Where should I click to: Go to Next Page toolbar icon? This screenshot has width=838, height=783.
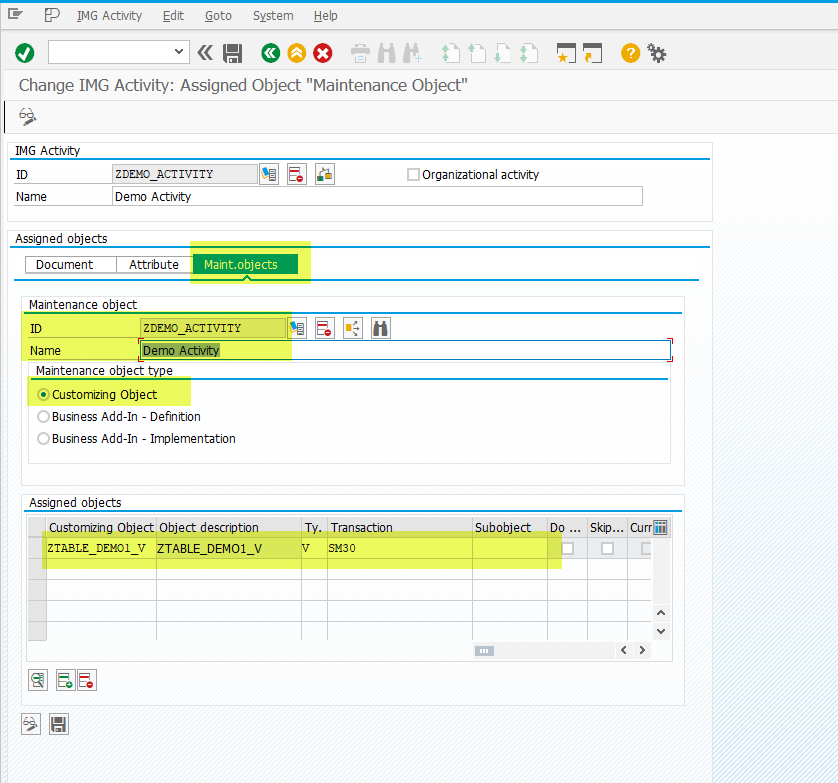pos(503,53)
